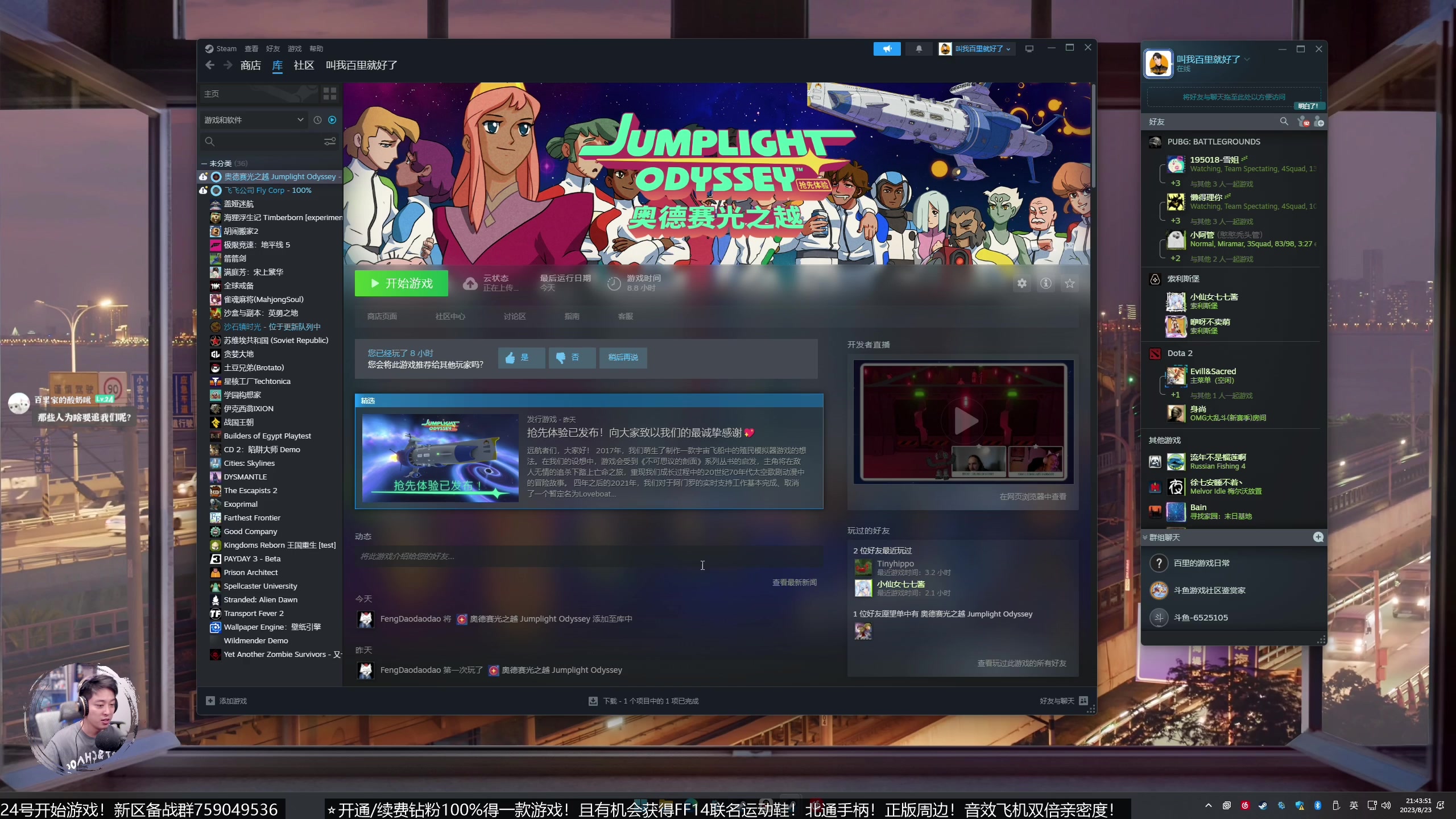Open chat with friend Bain
The image size is (1456, 819).
point(1234,512)
